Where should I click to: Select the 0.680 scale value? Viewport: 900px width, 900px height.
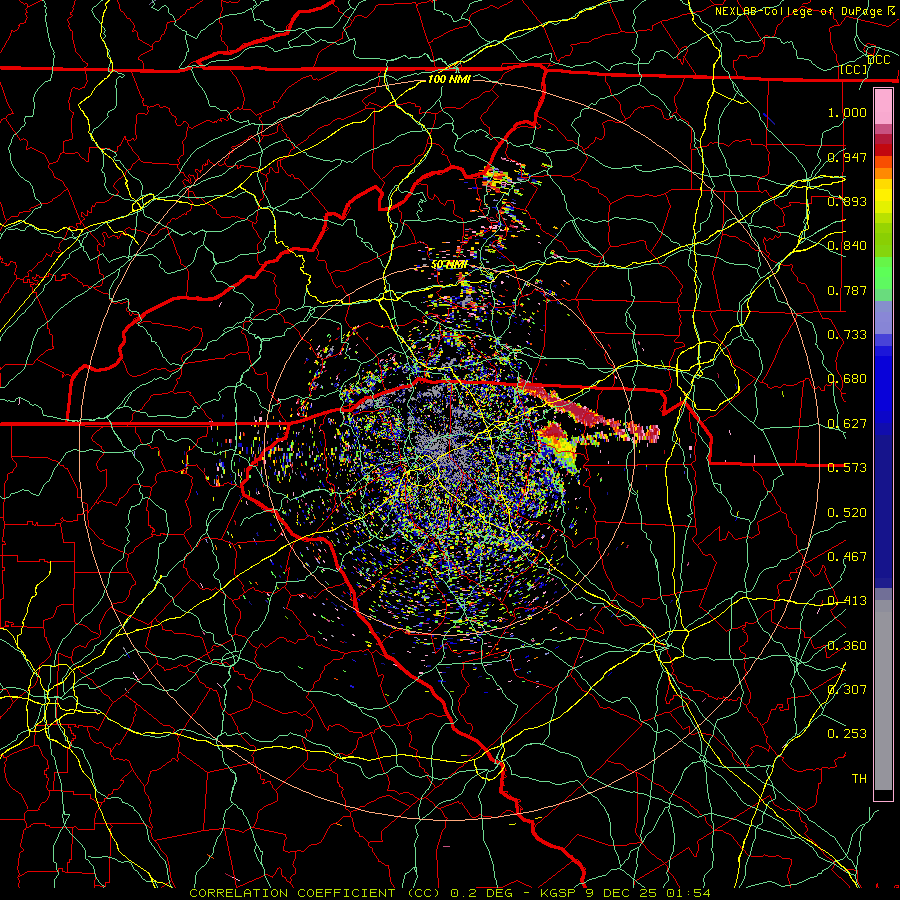tap(847, 378)
